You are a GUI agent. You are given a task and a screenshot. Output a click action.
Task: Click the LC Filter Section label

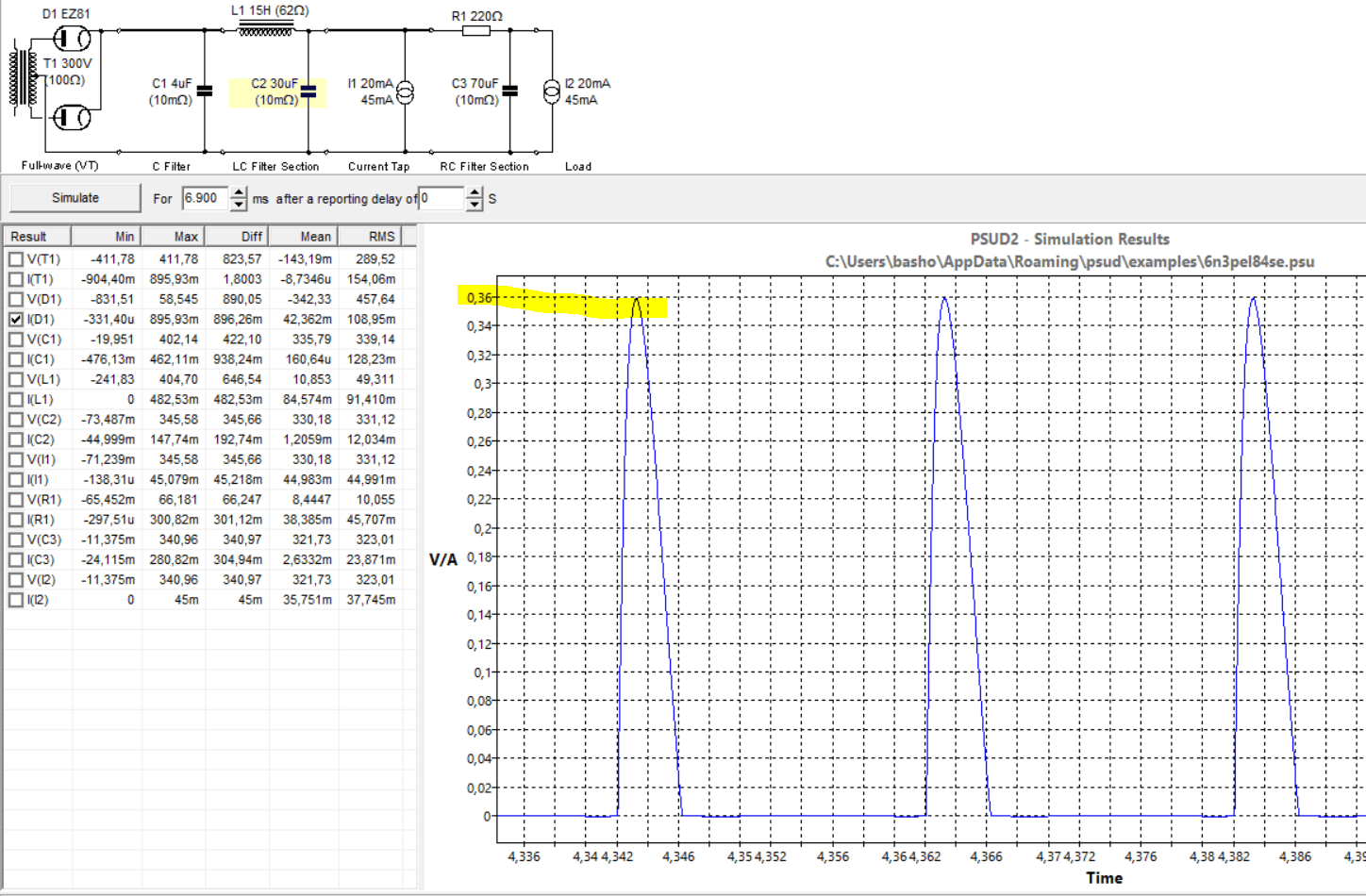(275, 166)
